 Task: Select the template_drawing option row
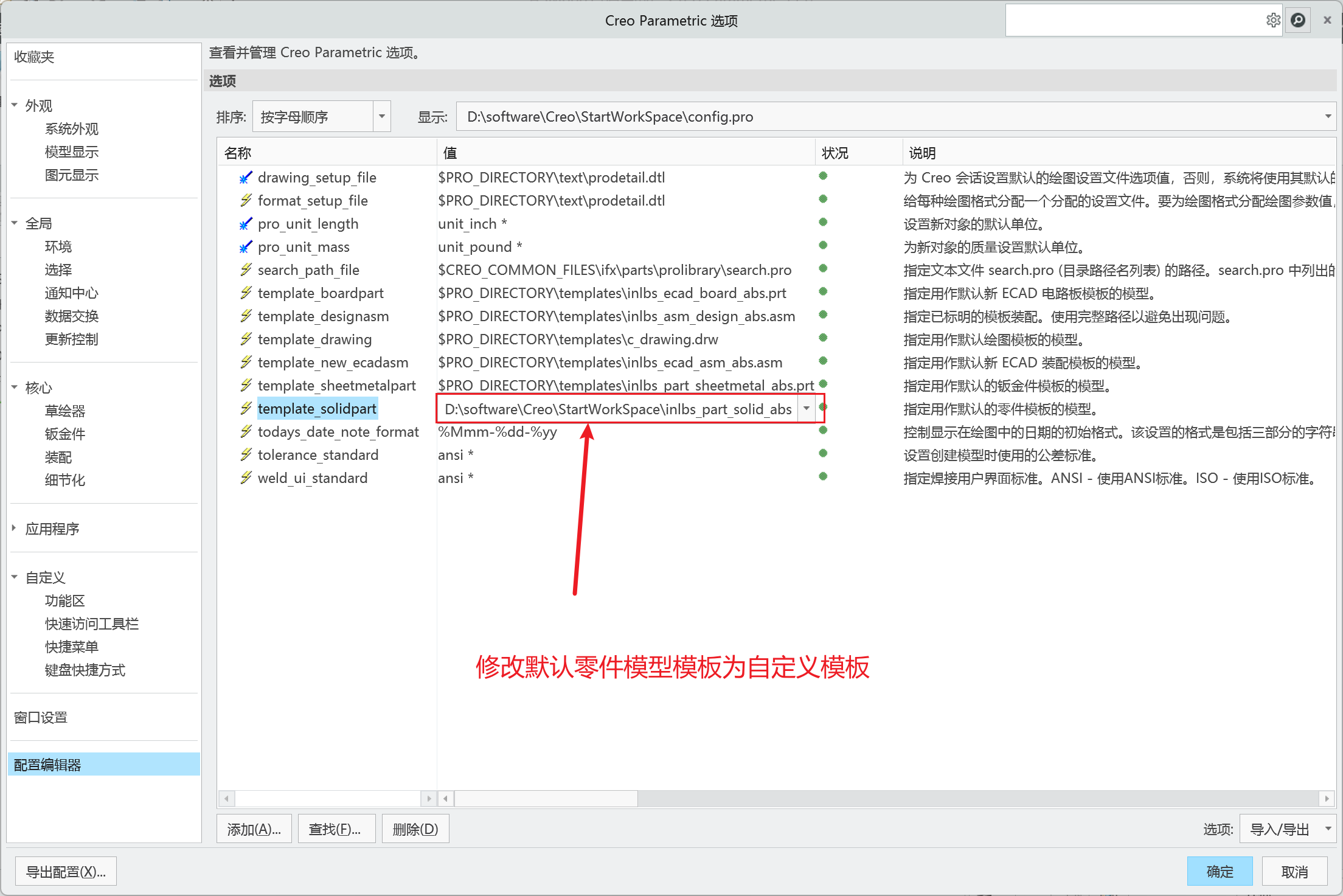click(777, 339)
